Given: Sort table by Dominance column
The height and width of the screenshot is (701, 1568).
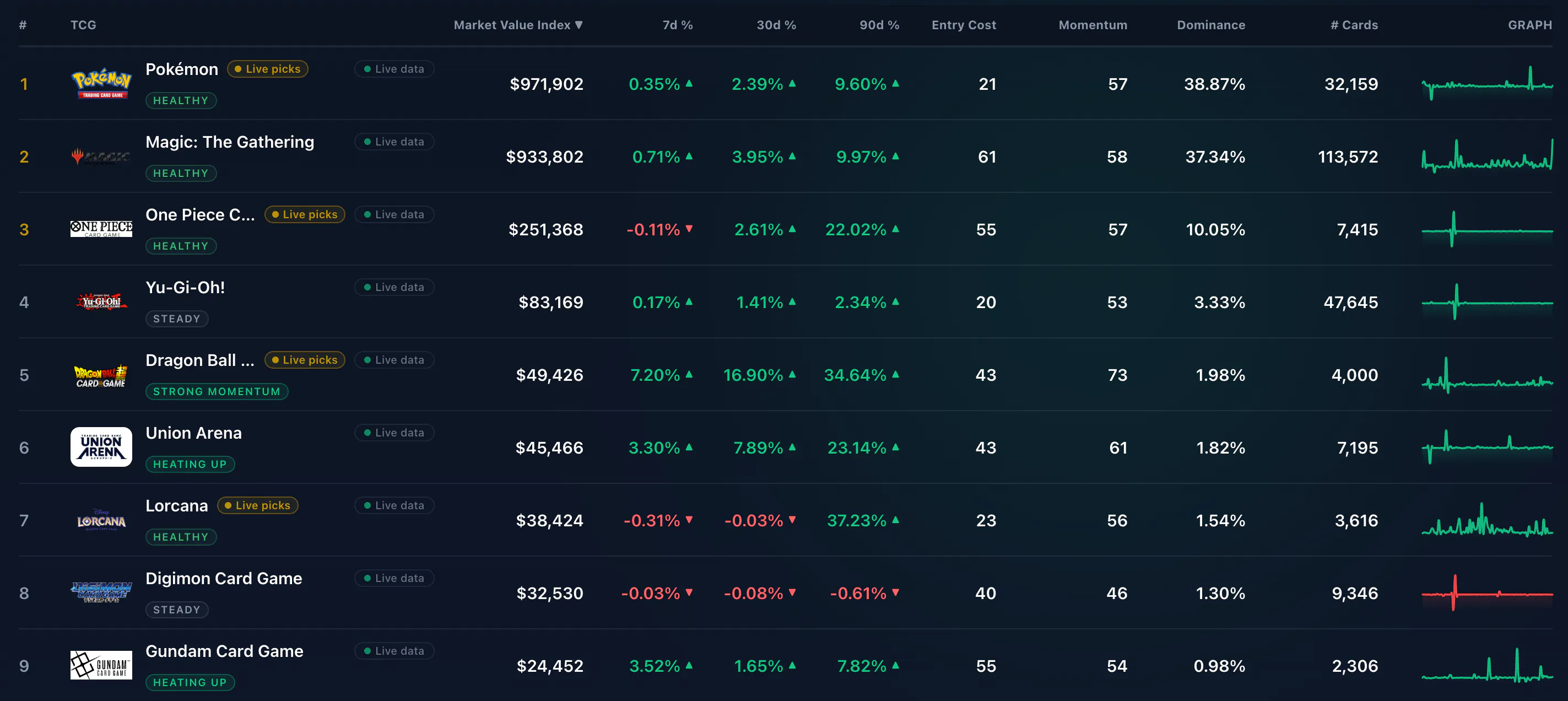Looking at the screenshot, I should (1210, 25).
